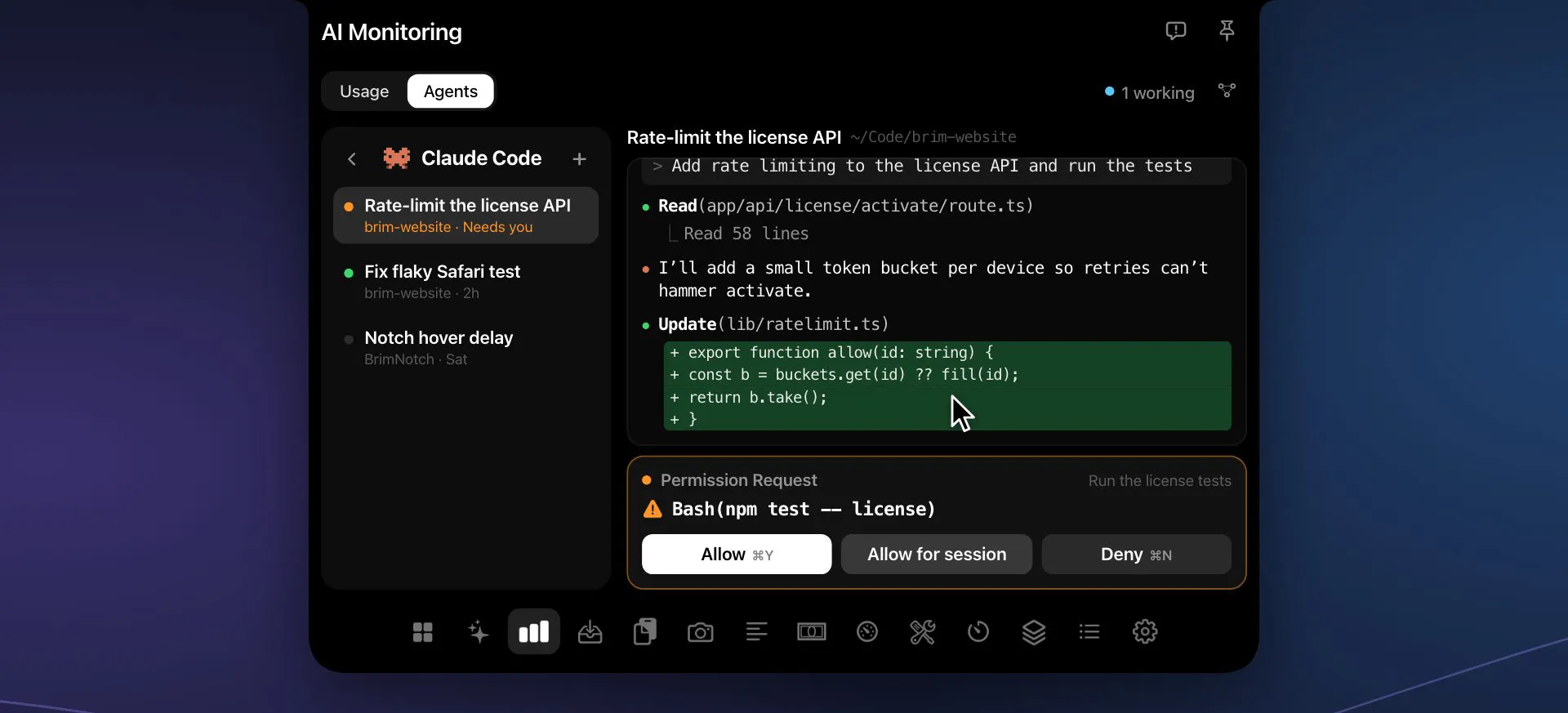Select the Fix flaky Safari test session
Image resolution: width=1568 pixels, height=713 pixels.
[465, 282]
